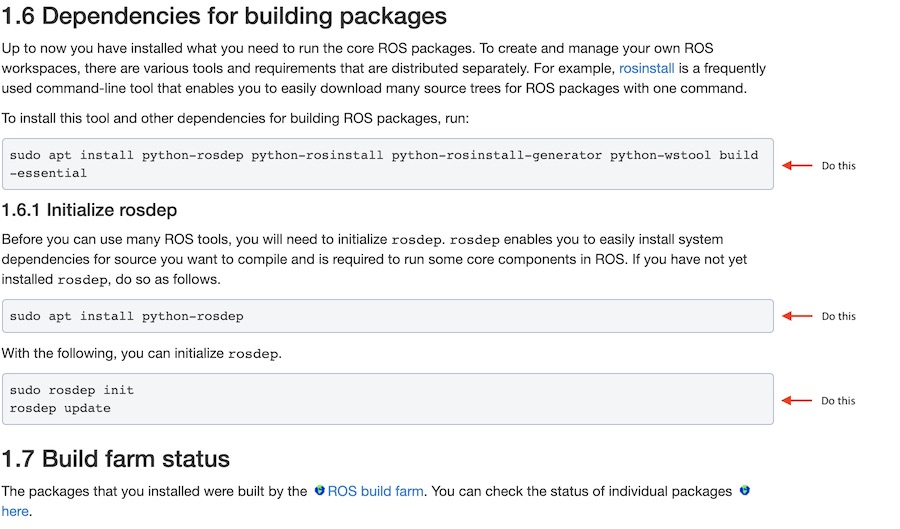This screenshot has width=900, height=529.
Task: Click the "rosdep update" command line
Action: point(60,408)
